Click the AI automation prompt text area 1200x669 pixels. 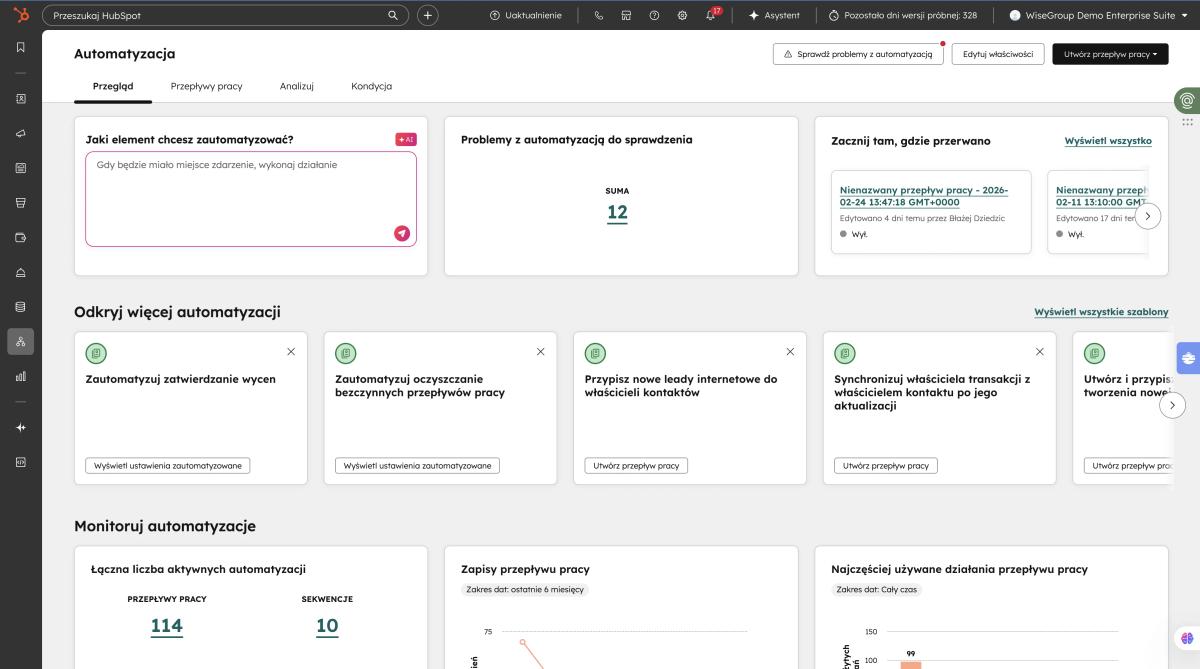(x=251, y=199)
